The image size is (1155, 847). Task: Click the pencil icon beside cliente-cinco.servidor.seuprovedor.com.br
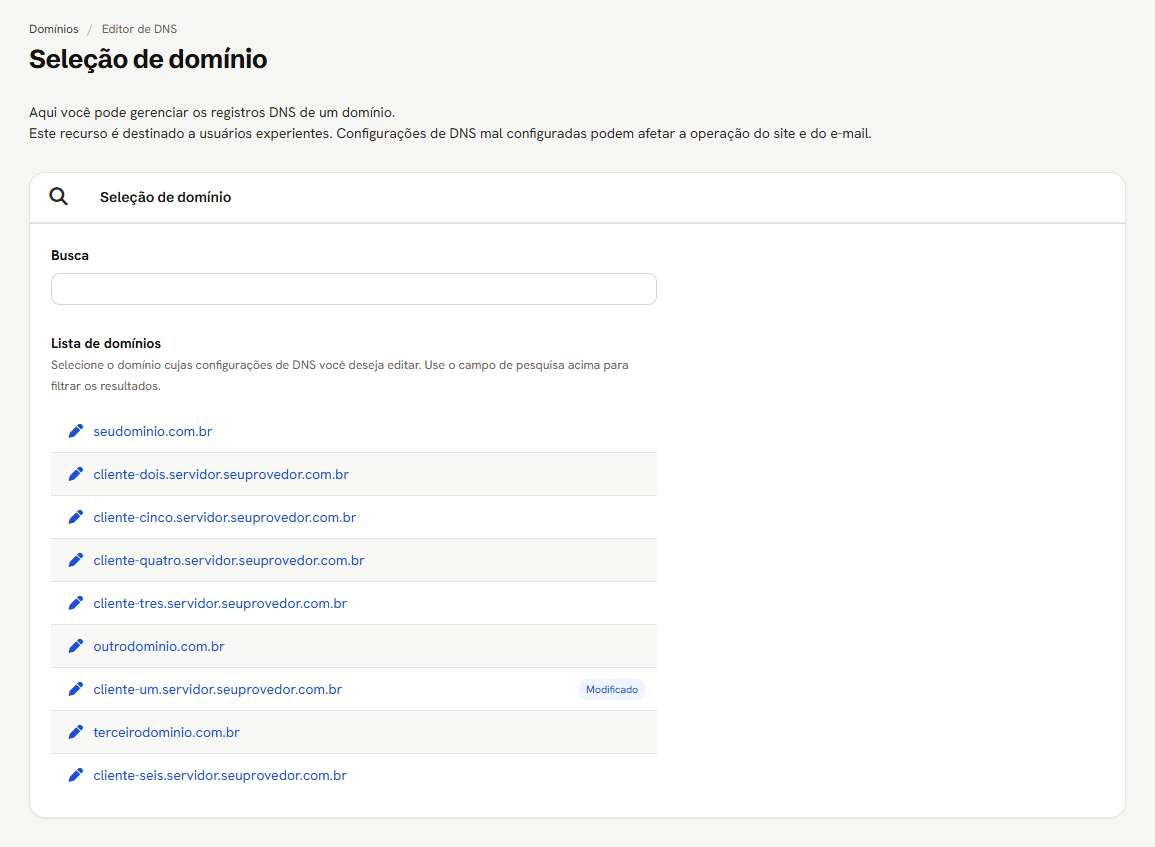click(76, 517)
